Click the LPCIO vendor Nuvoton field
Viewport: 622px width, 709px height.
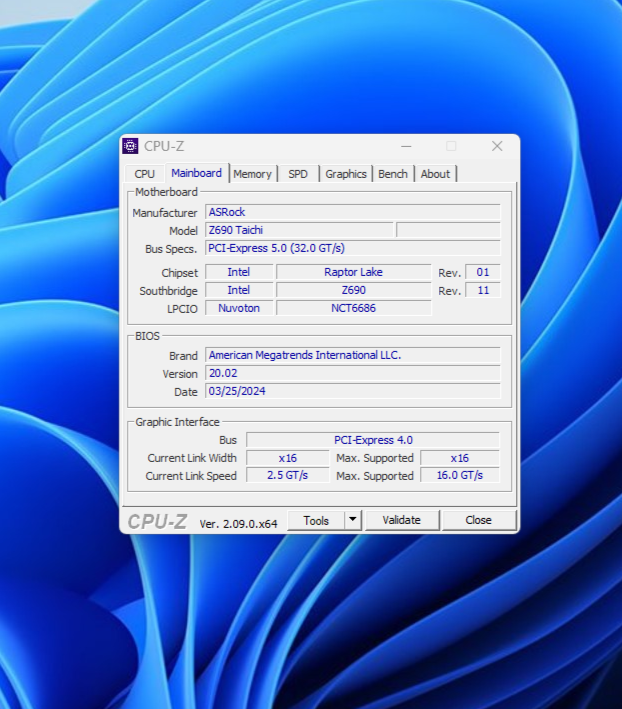click(x=239, y=308)
